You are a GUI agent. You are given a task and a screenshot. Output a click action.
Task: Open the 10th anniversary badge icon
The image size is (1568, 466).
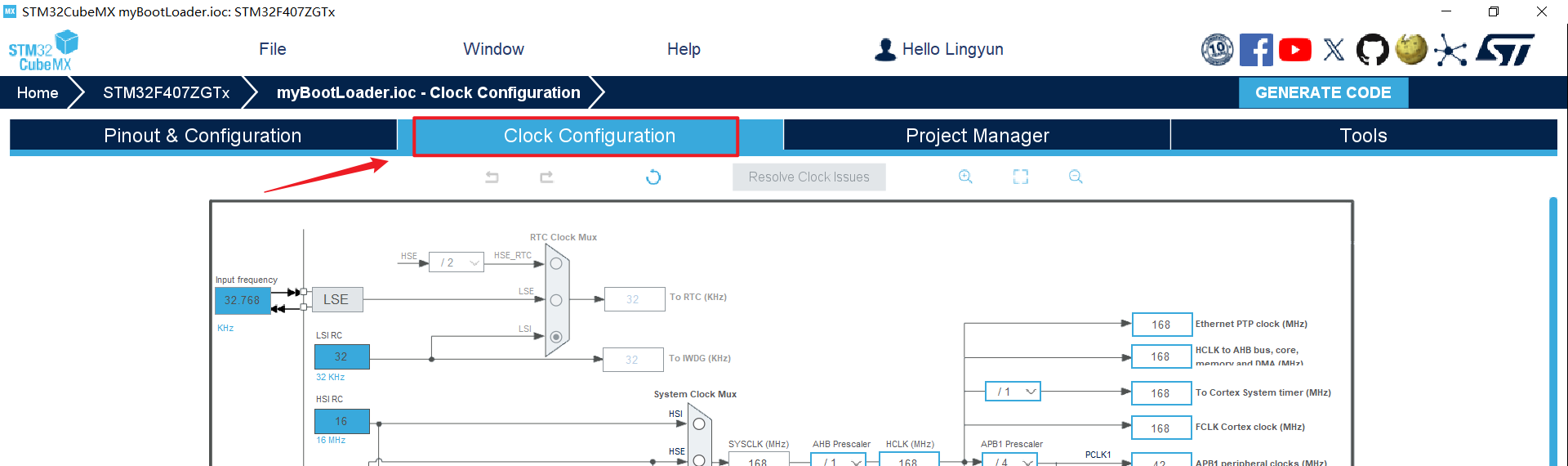1217,50
